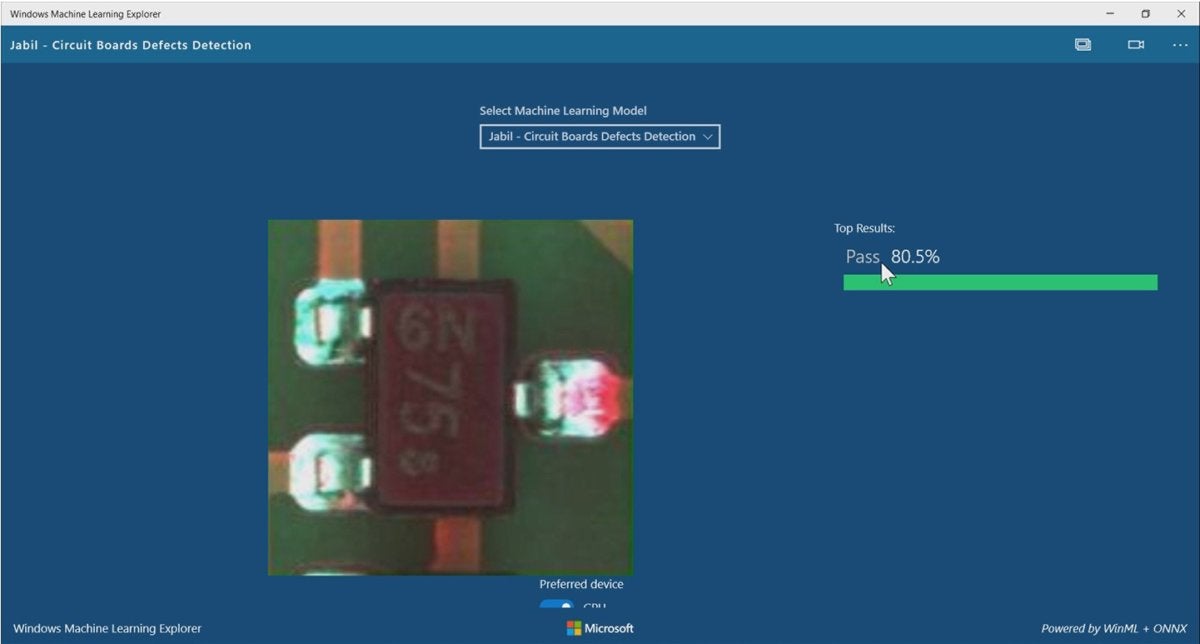Image resolution: width=1200 pixels, height=644 pixels.
Task: Click Powered by WinML + ONNX text
Action: (1114, 629)
